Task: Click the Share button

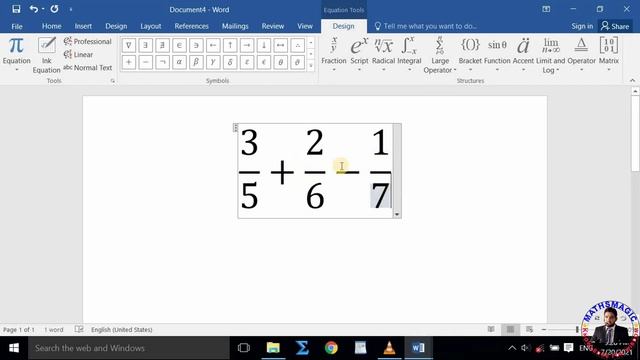Action: [615, 26]
